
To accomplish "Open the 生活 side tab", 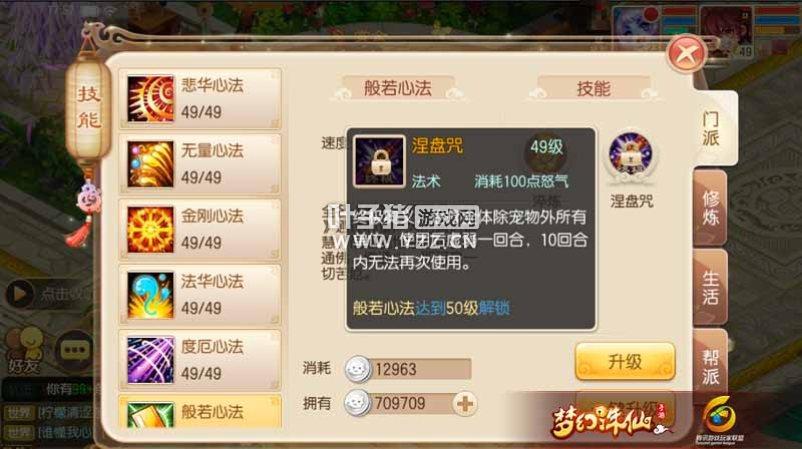I will tap(710, 287).
